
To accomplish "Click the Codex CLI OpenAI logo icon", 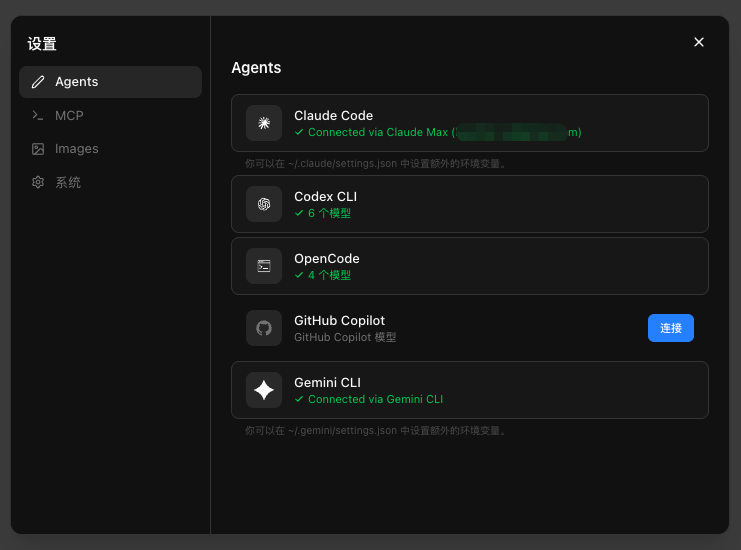I will pyautogui.click(x=264, y=204).
